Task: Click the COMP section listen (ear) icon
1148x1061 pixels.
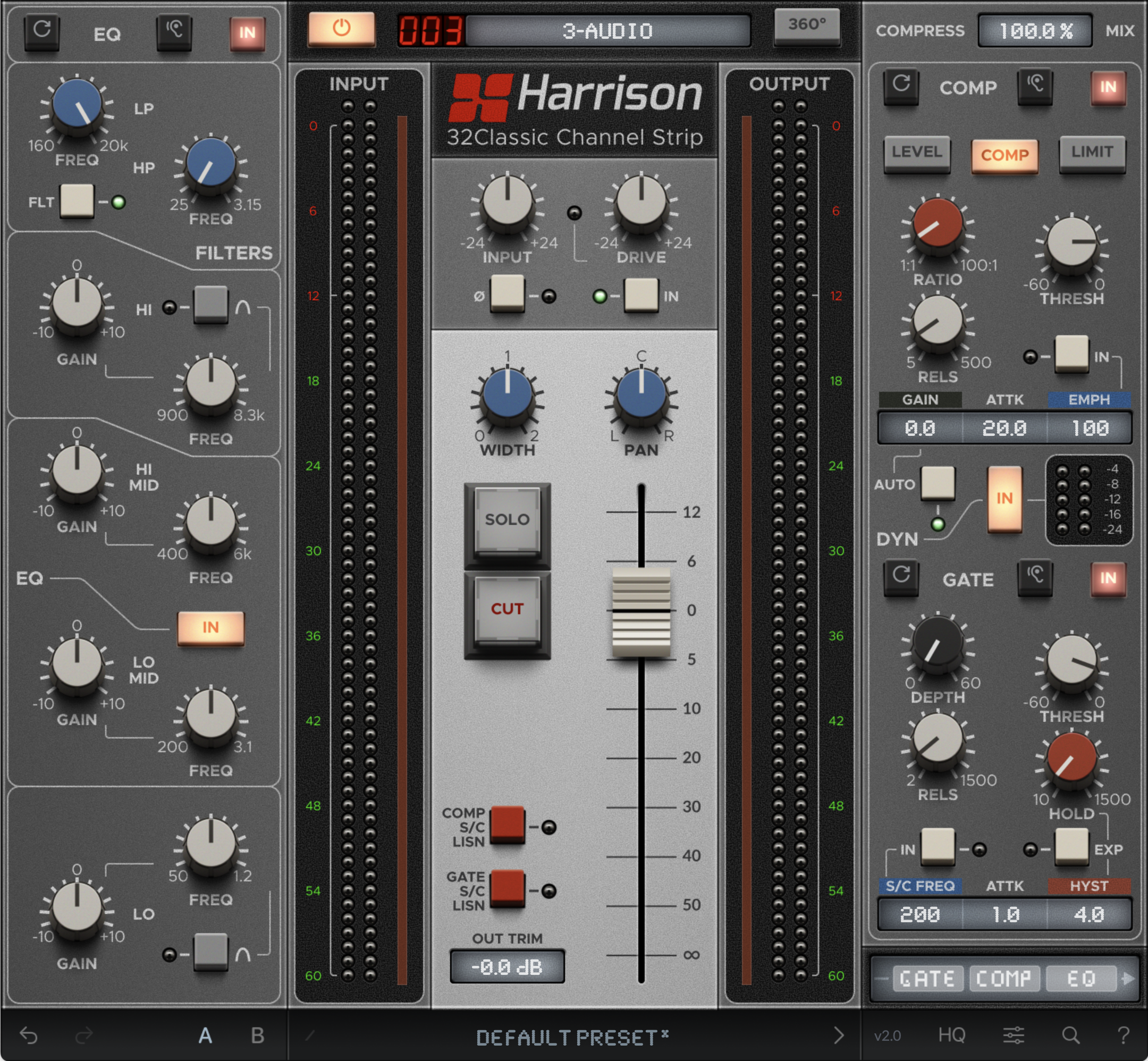Action: click(1035, 86)
